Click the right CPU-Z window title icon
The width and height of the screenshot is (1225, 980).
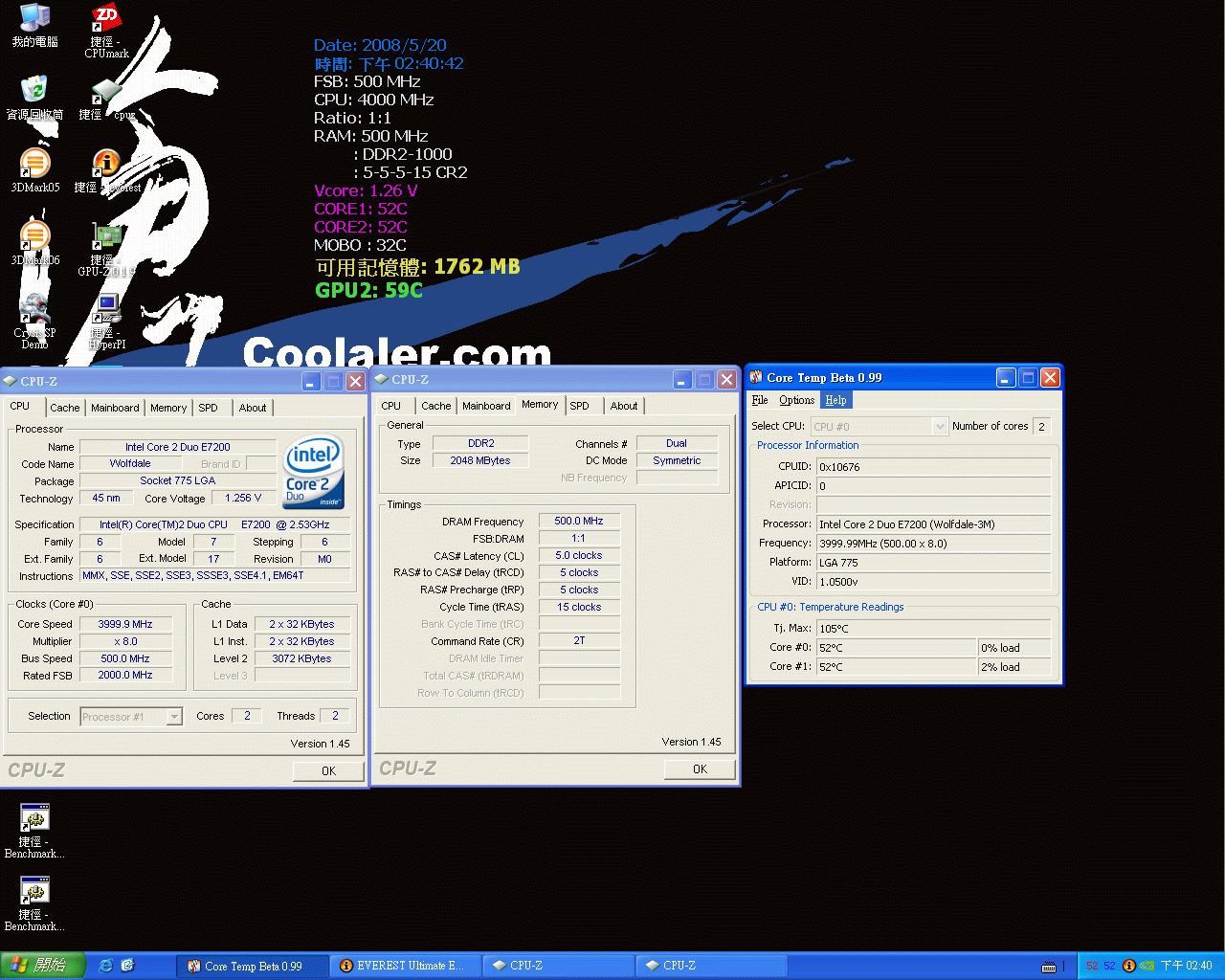coord(381,379)
